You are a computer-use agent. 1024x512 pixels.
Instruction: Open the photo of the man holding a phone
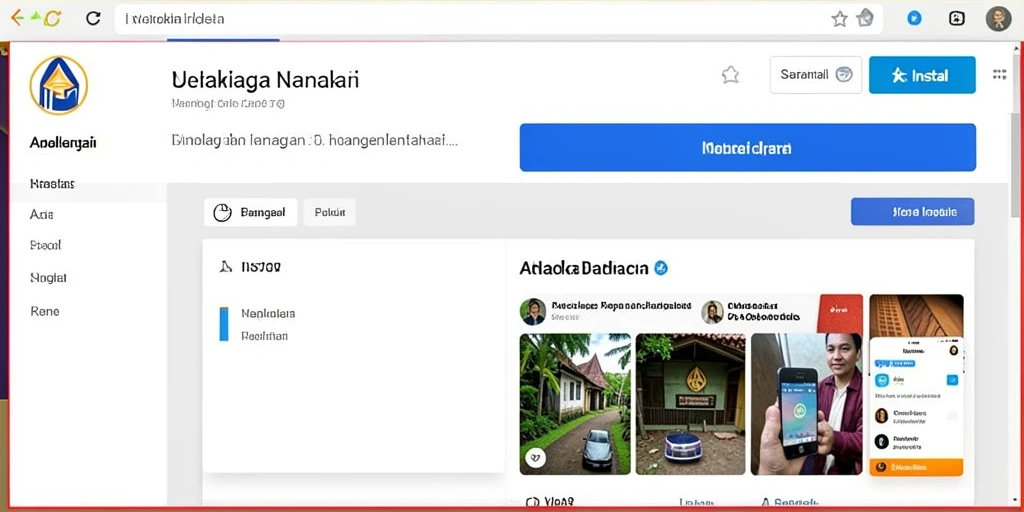[x=807, y=404]
